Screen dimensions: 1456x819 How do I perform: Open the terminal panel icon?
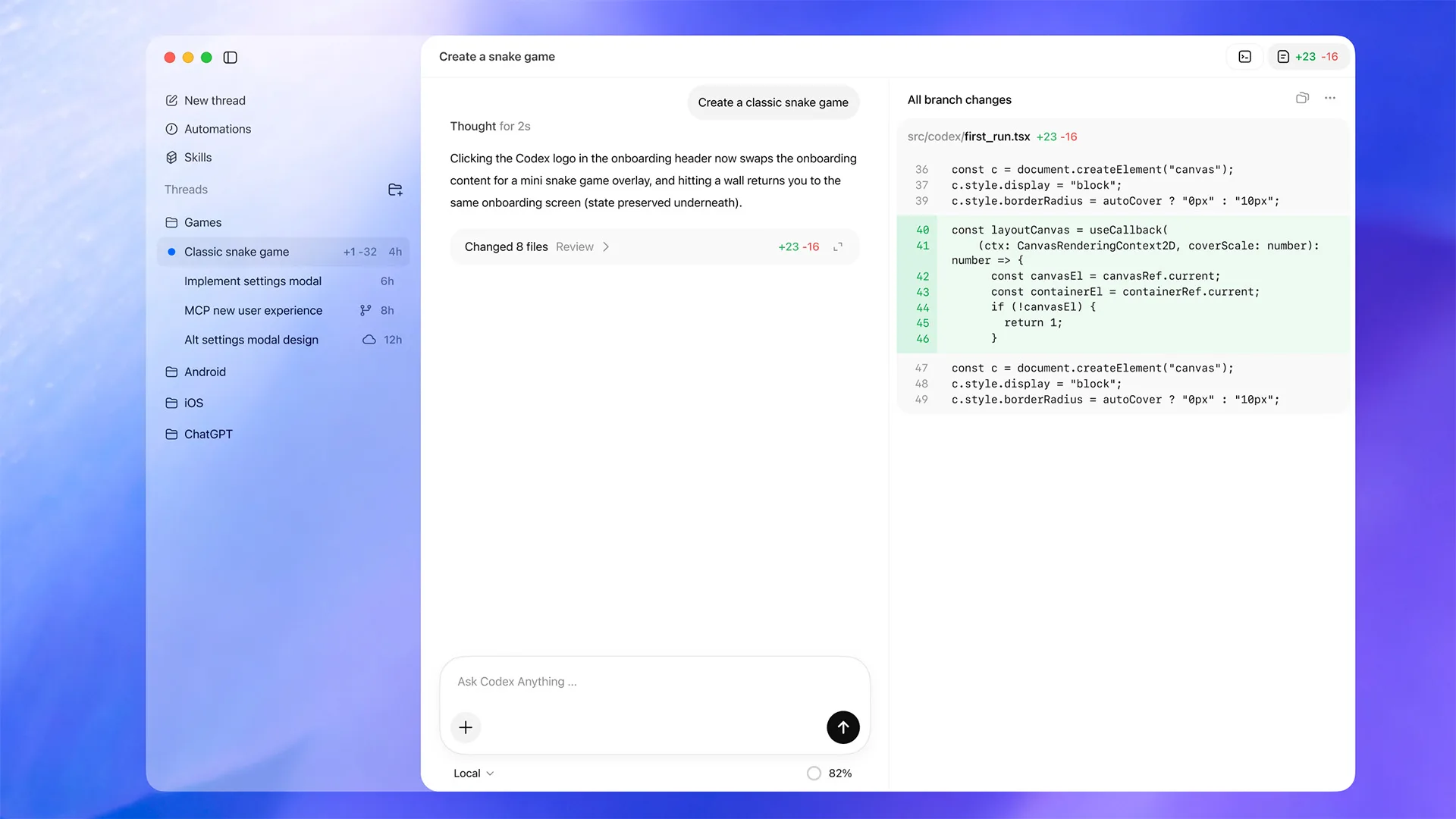(1244, 56)
